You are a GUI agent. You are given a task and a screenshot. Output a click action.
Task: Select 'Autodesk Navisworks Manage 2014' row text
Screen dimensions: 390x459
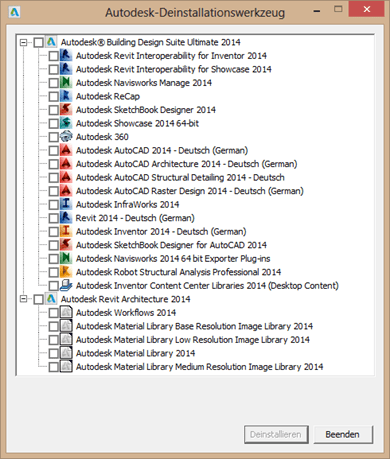(144, 83)
